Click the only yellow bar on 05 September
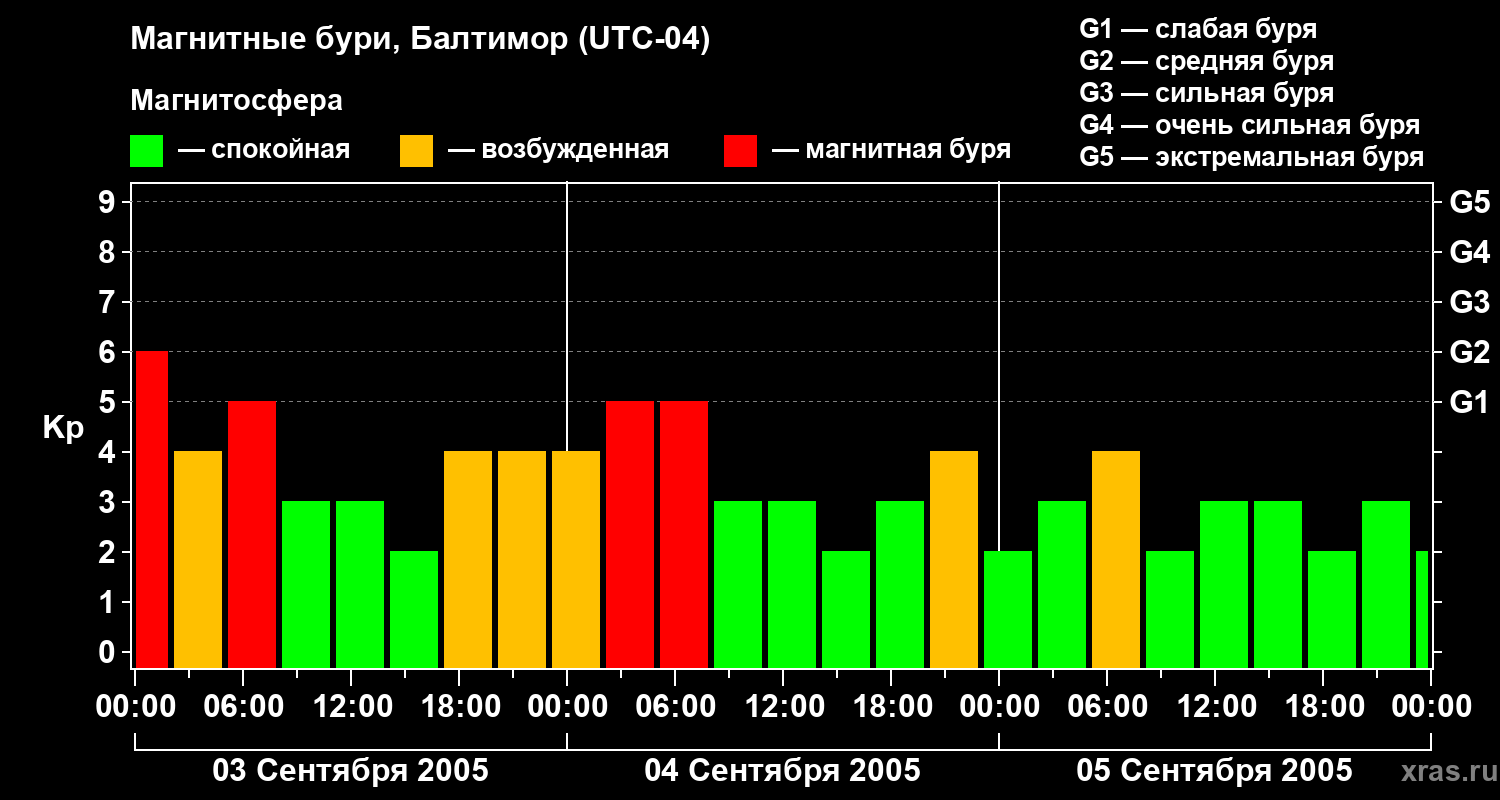This screenshot has height=800, width=1500. (x=1116, y=559)
